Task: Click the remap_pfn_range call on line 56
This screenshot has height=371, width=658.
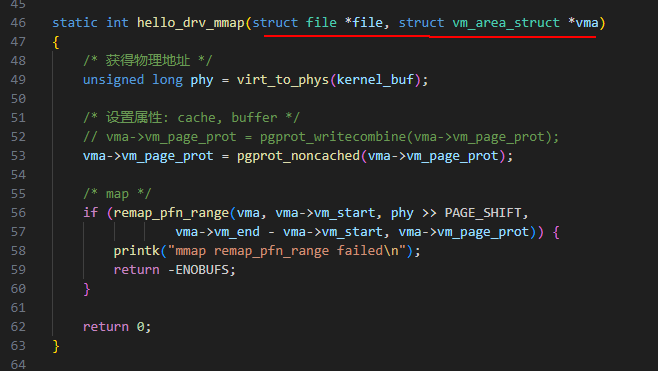Action: coord(171,213)
